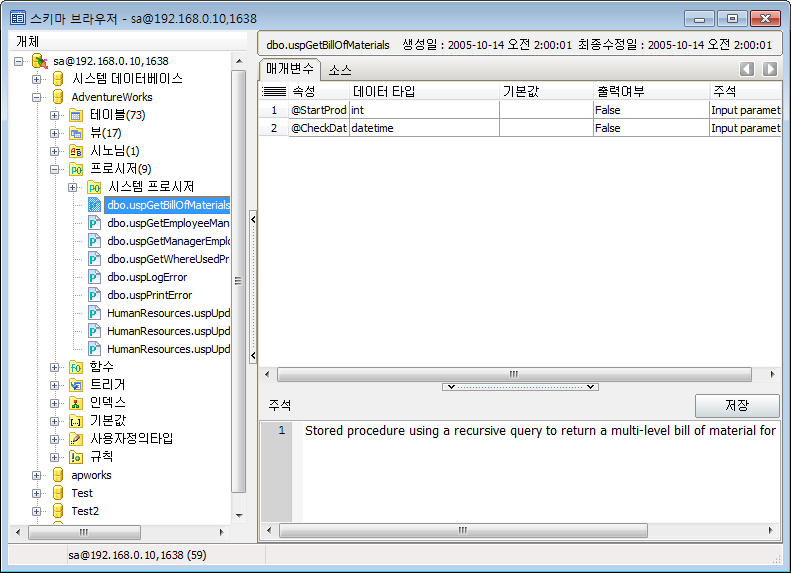Click the 테이블(73) folder icon

(x=76, y=115)
